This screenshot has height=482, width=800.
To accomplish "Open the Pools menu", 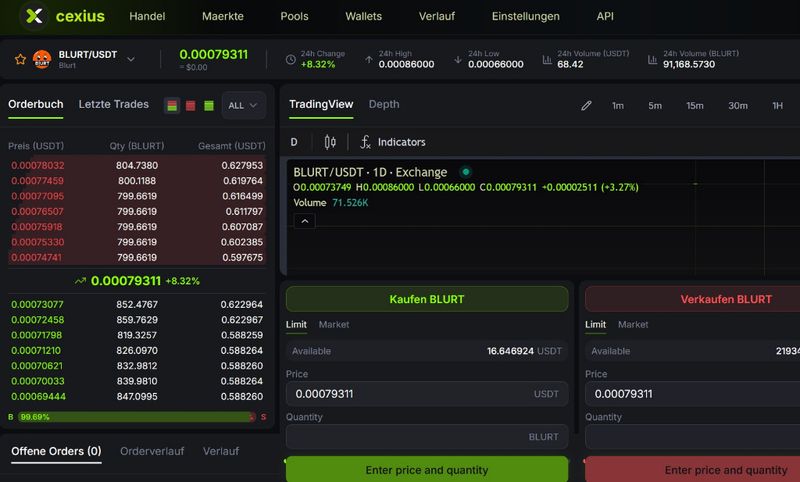I will (x=294, y=16).
